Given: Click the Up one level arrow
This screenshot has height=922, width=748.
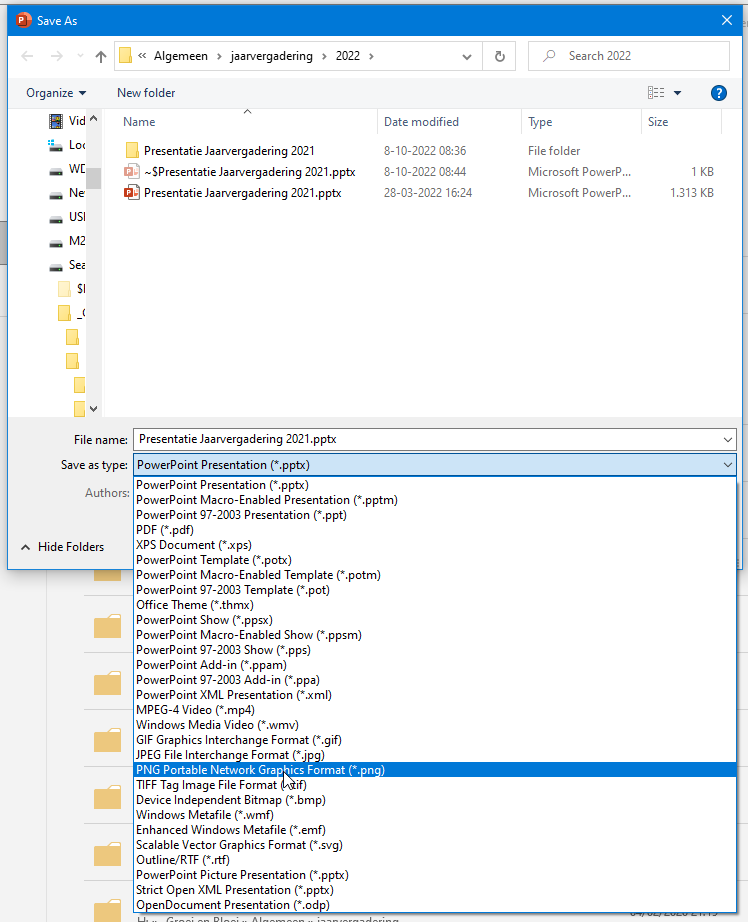Looking at the screenshot, I should [x=101, y=57].
